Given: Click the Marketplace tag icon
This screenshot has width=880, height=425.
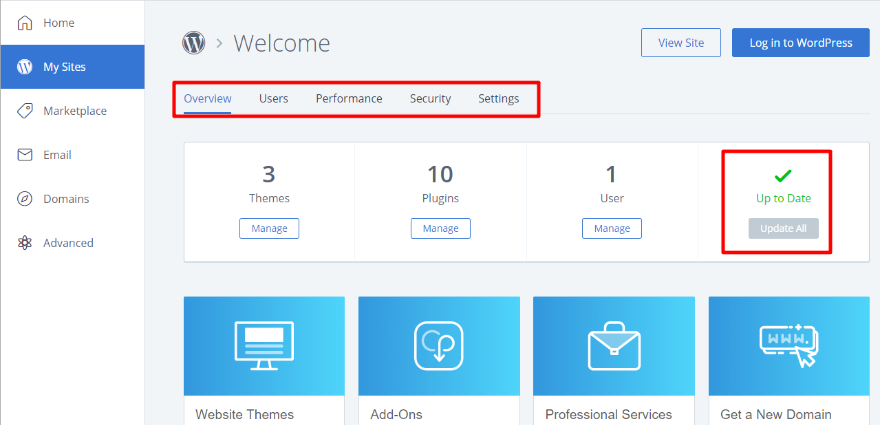Looking at the screenshot, I should pos(25,111).
